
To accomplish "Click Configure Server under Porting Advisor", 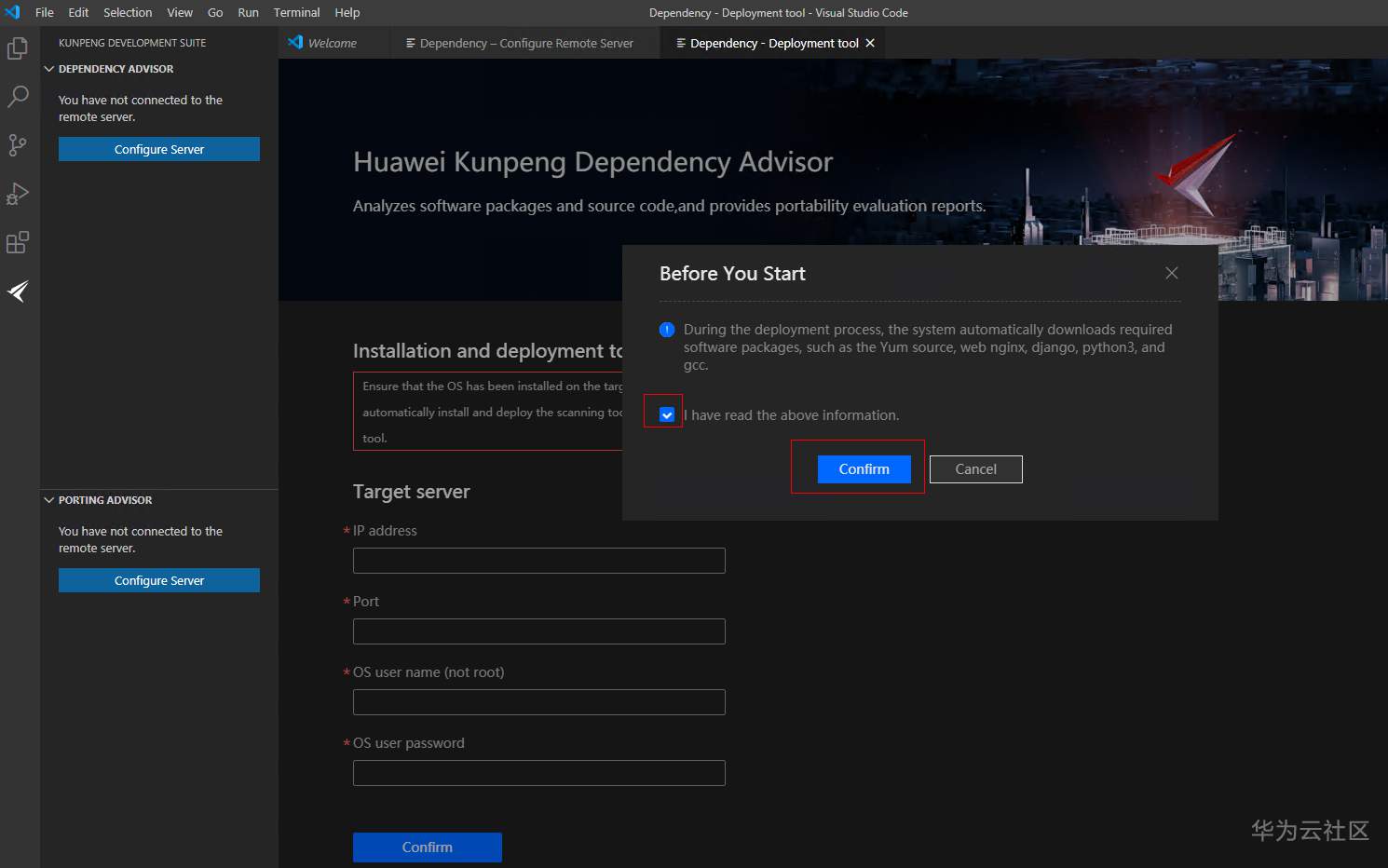I will pyautogui.click(x=159, y=580).
